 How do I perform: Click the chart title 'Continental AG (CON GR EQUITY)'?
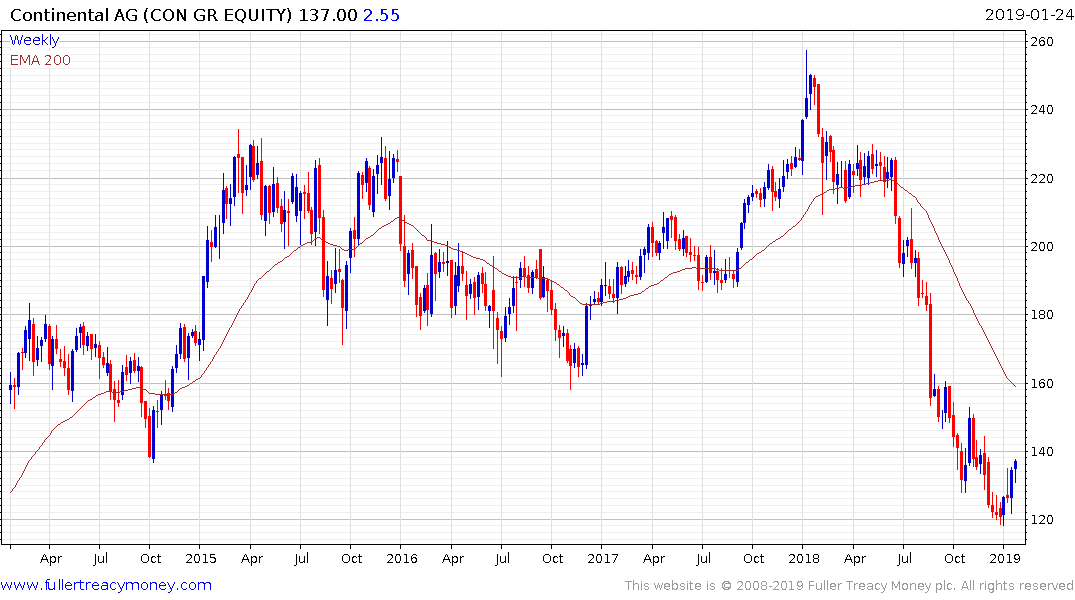[x=152, y=15]
